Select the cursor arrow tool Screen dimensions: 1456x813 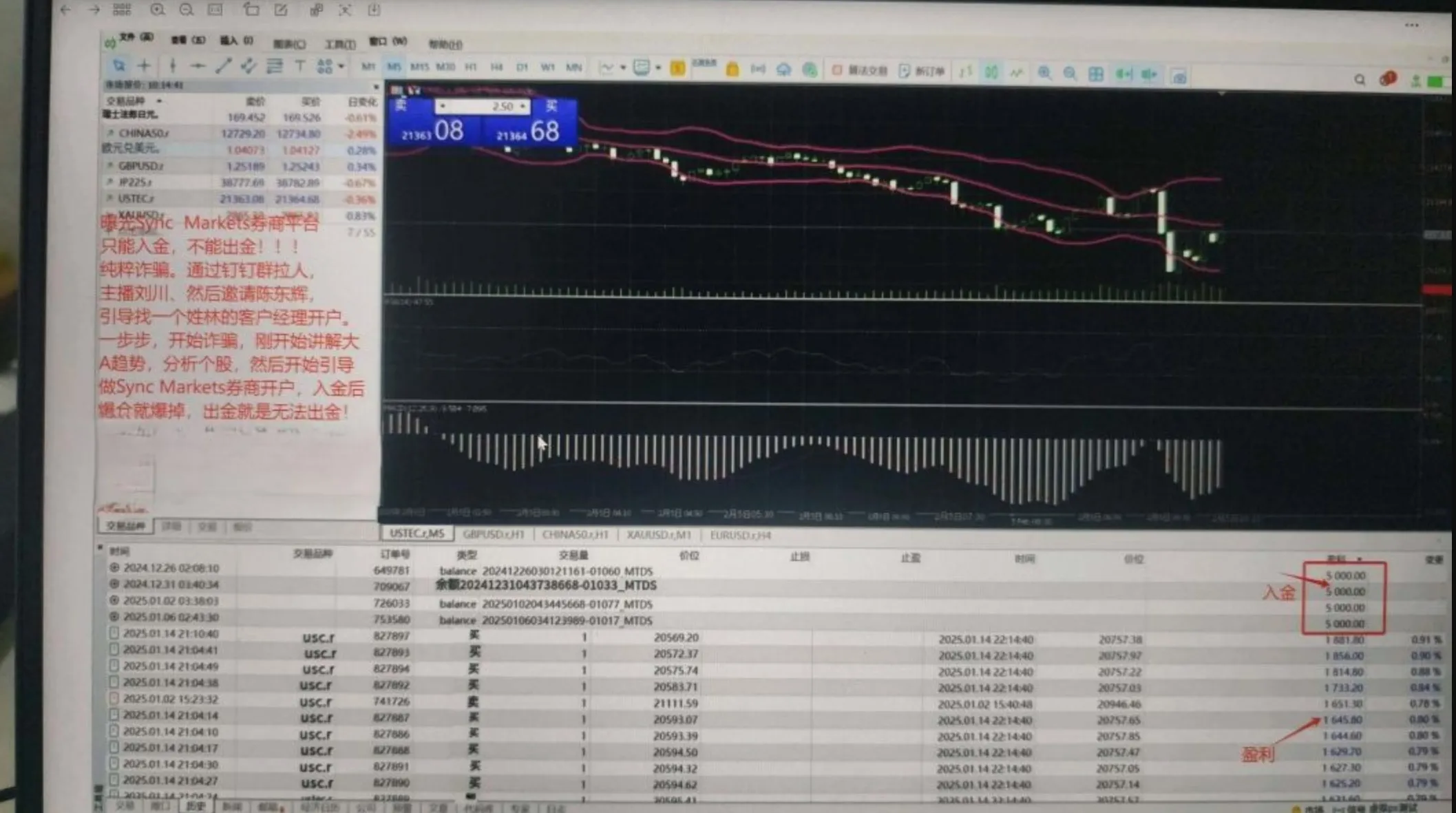click(118, 65)
